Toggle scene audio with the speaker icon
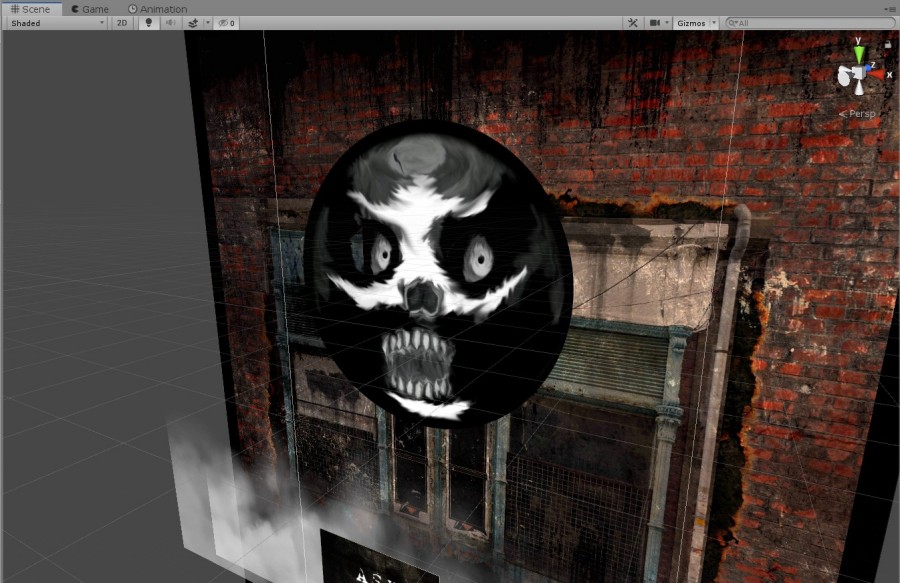The width and height of the screenshot is (900, 583). click(170, 23)
